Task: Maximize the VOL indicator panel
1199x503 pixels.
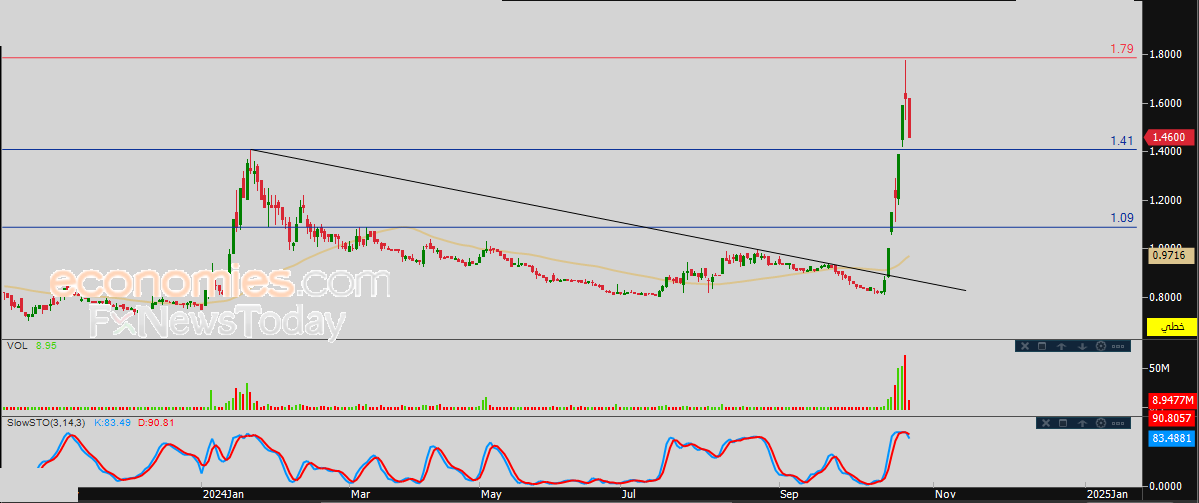Action: (1042, 346)
